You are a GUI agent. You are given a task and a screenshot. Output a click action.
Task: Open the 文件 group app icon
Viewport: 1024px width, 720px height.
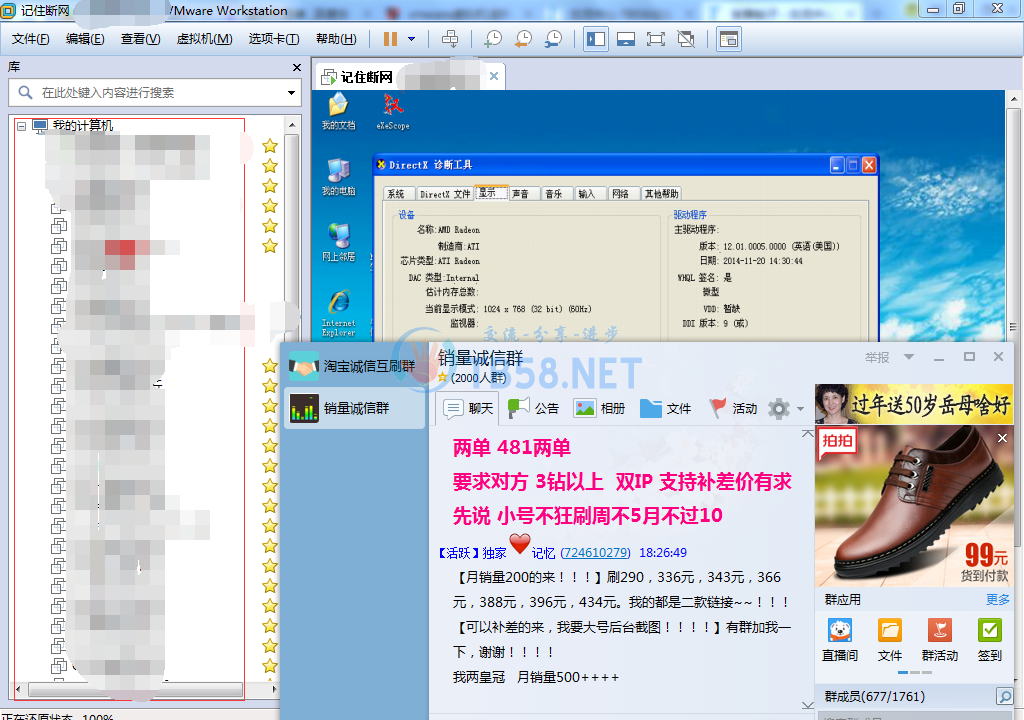click(x=889, y=640)
